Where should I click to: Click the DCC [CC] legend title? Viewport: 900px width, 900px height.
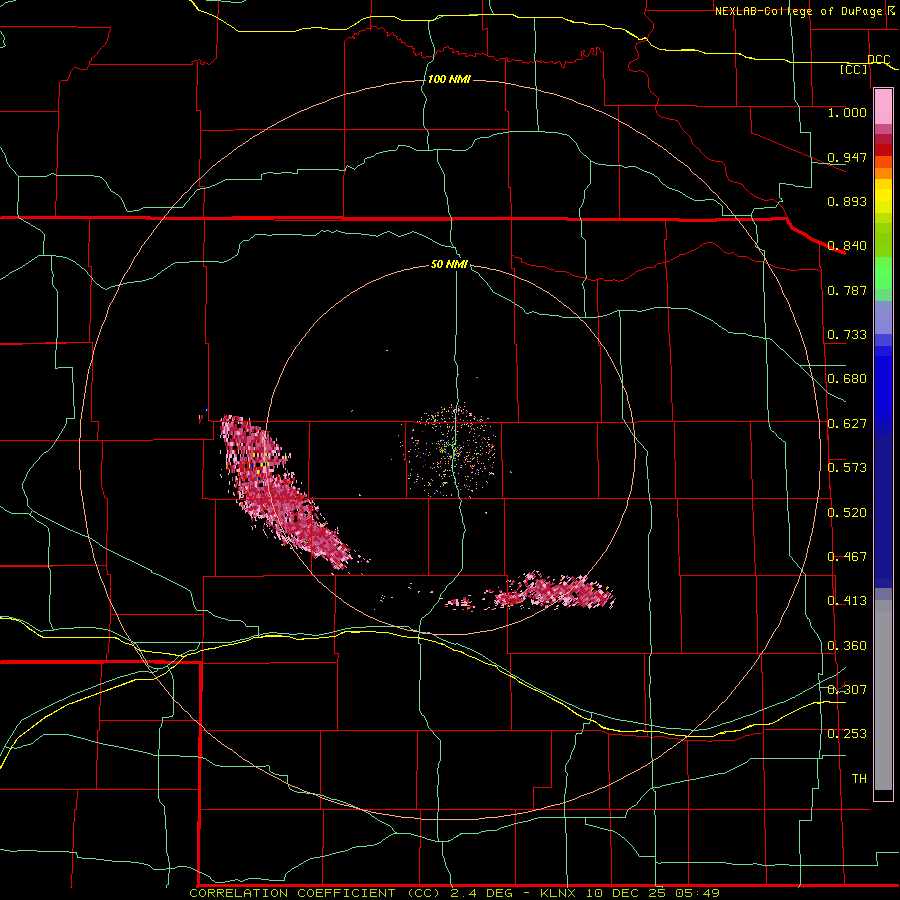coord(866,64)
